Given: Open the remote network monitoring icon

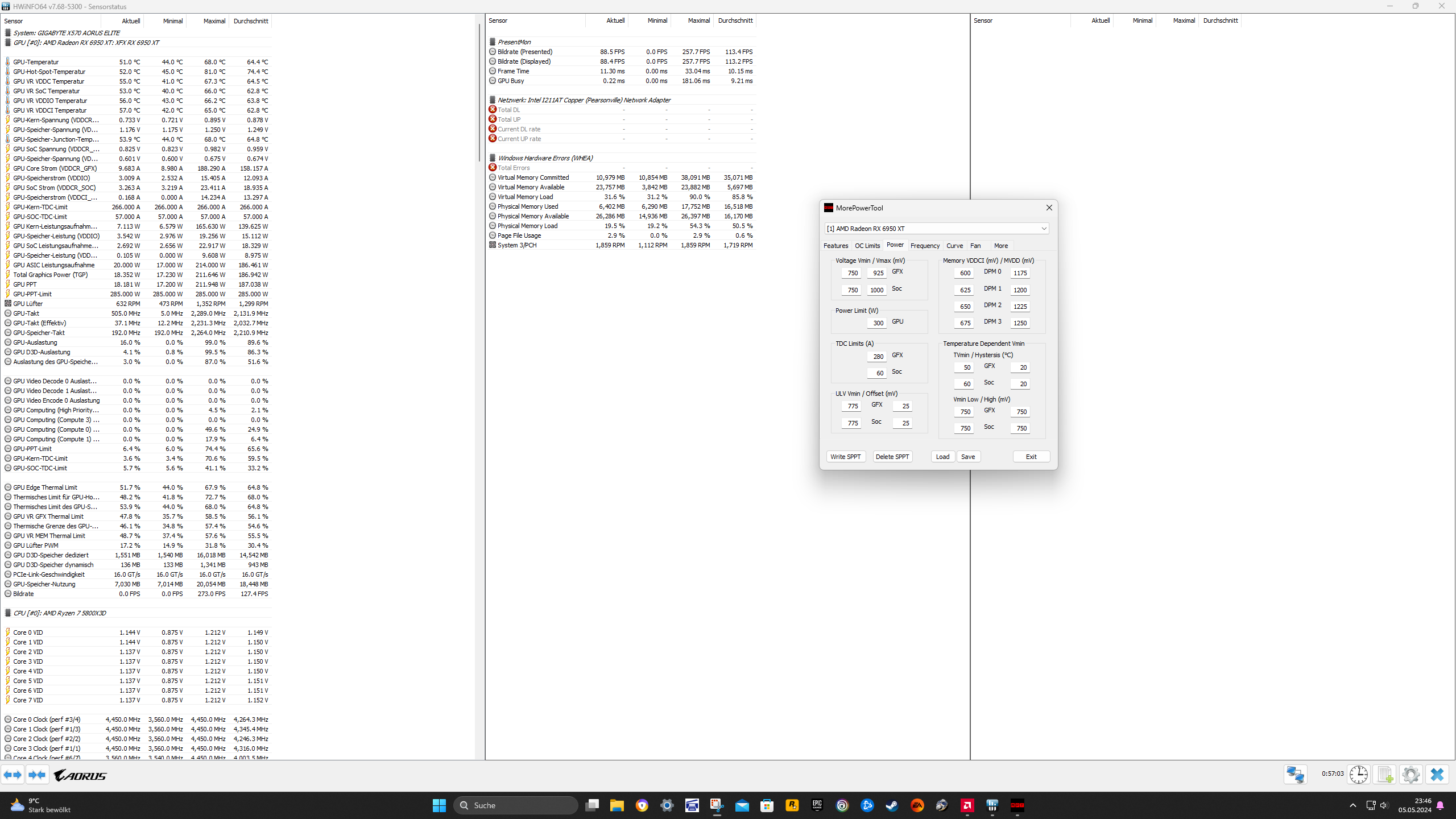Looking at the screenshot, I should pyautogui.click(x=1295, y=774).
